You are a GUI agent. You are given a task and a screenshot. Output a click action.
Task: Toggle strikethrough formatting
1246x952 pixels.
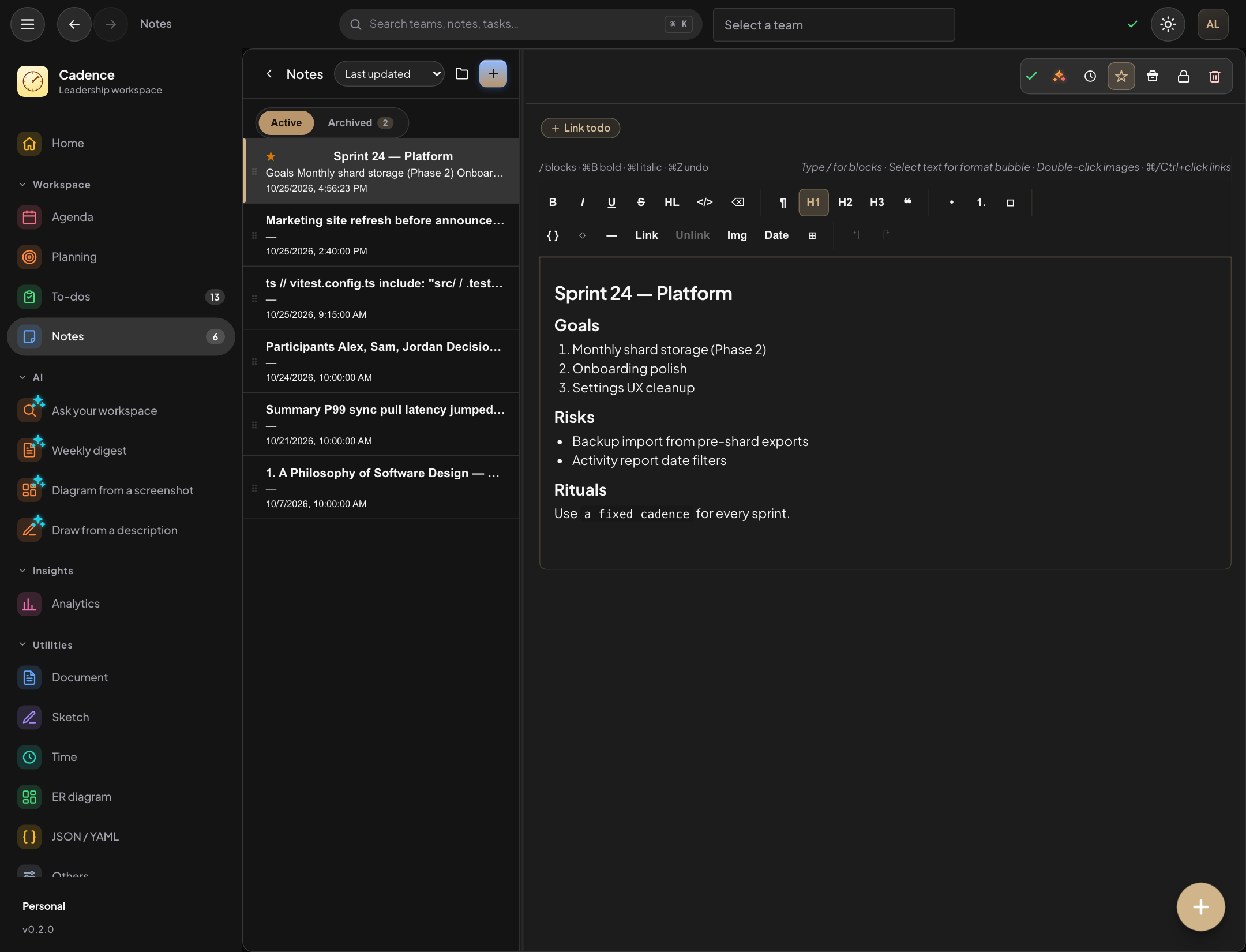point(641,203)
